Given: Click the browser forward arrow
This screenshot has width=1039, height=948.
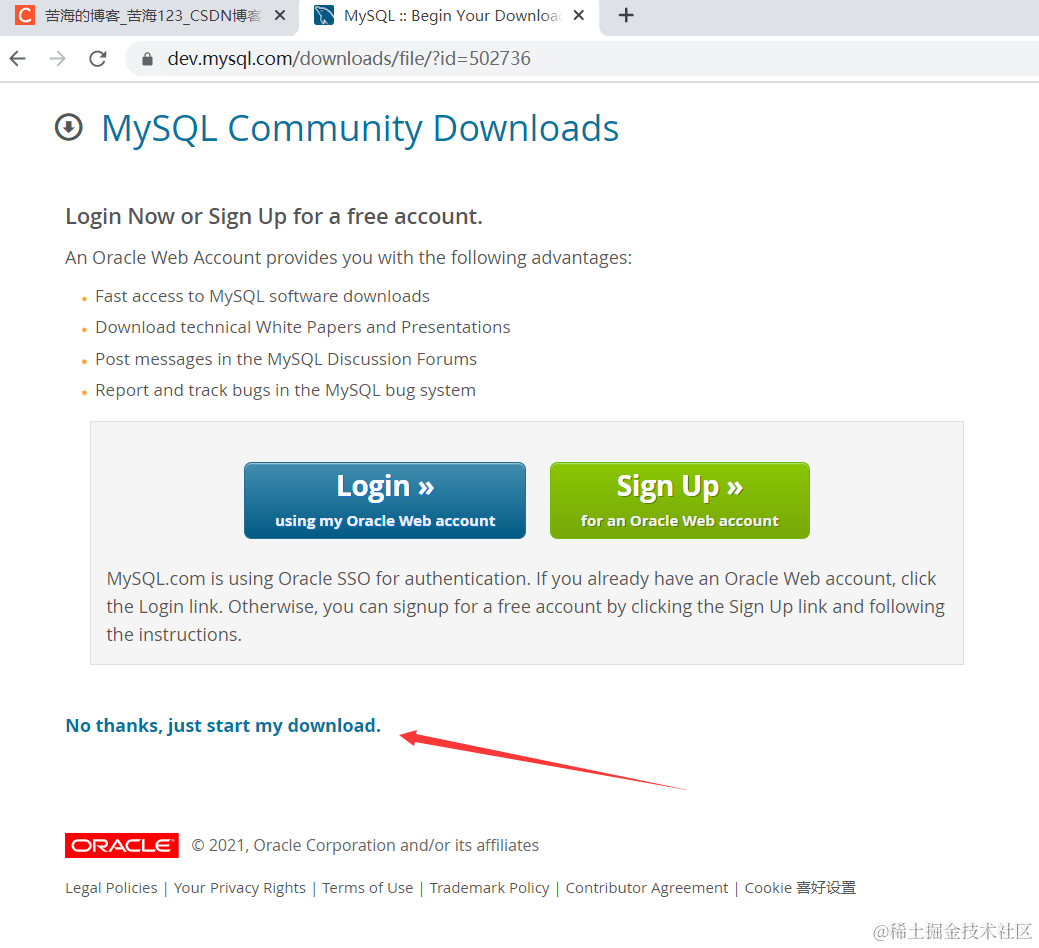Looking at the screenshot, I should coord(58,58).
